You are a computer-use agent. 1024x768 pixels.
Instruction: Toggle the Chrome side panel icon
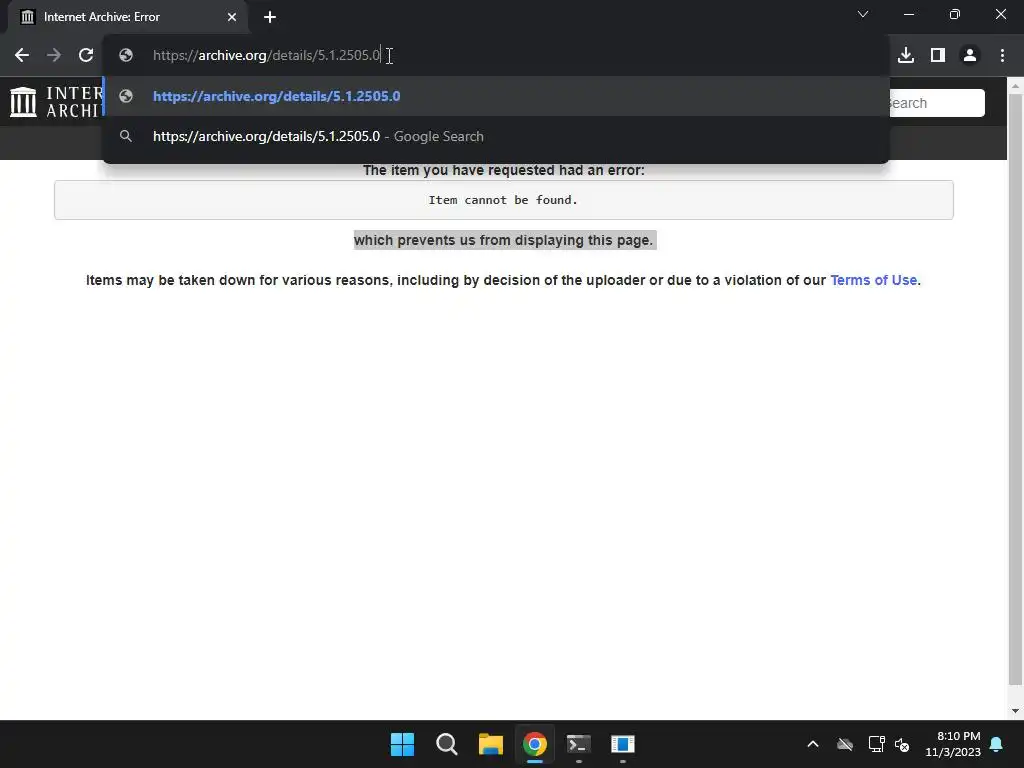(x=938, y=56)
